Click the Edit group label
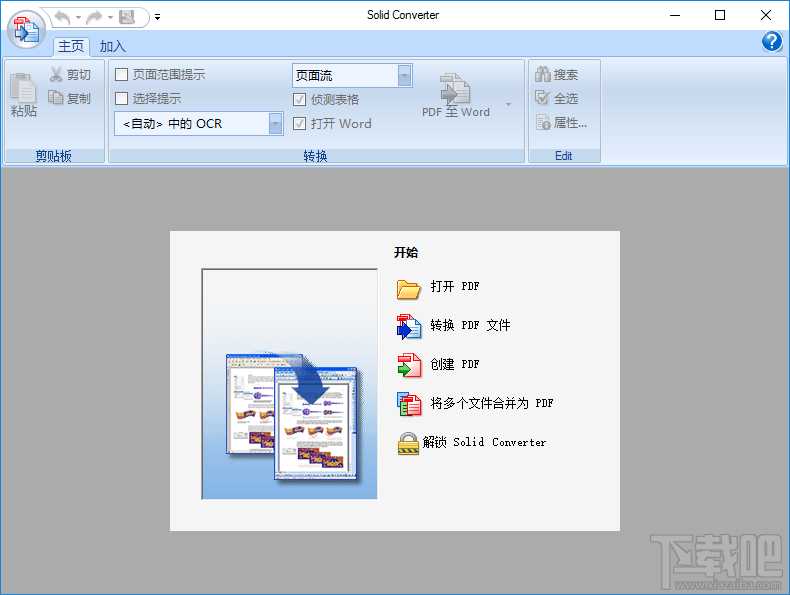Image resolution: width=790 pixels, height=595 pixels. pyautogui.click(x=563, y=156)
